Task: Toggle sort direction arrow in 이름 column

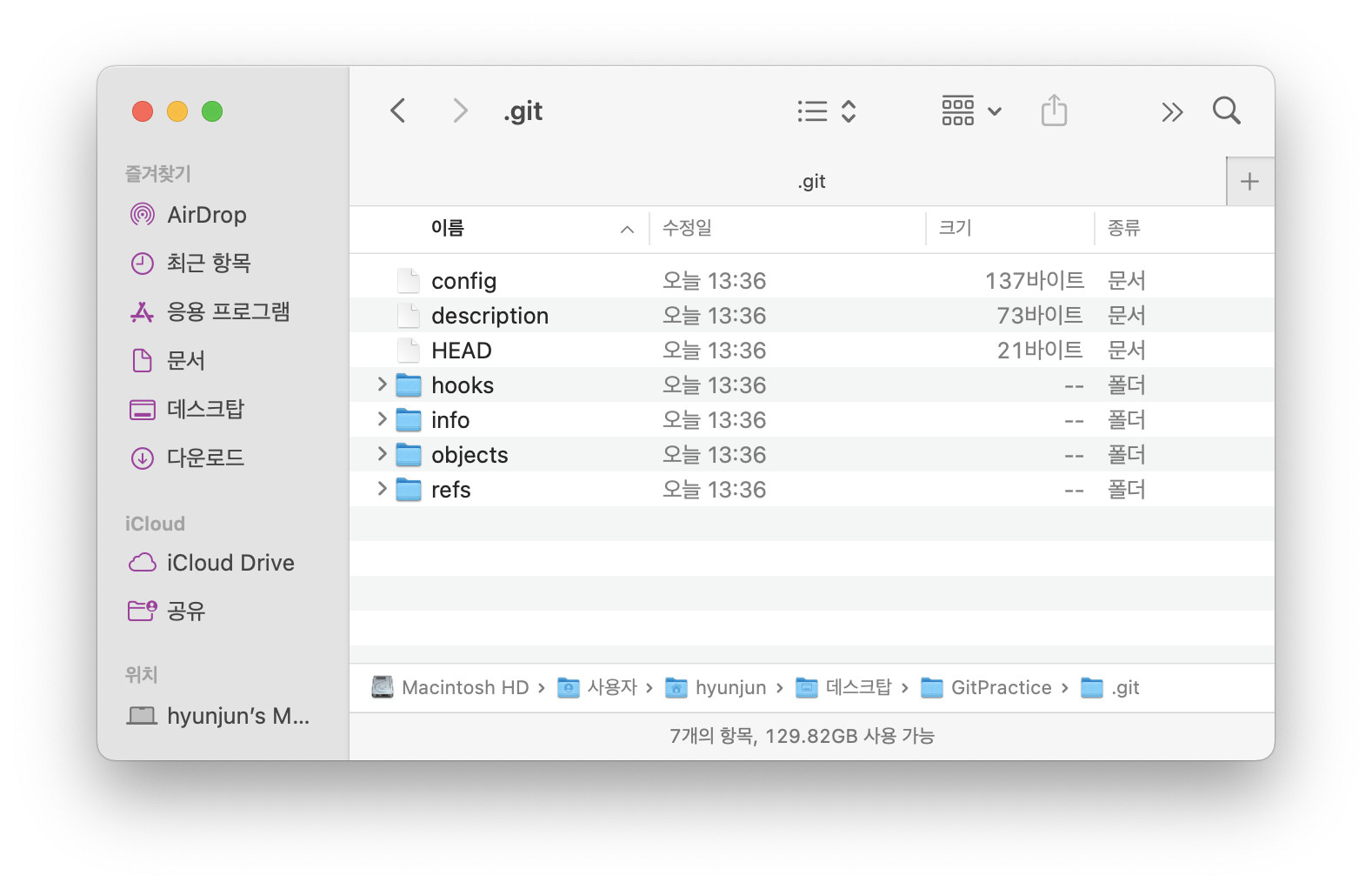Action: coord(627,229)
